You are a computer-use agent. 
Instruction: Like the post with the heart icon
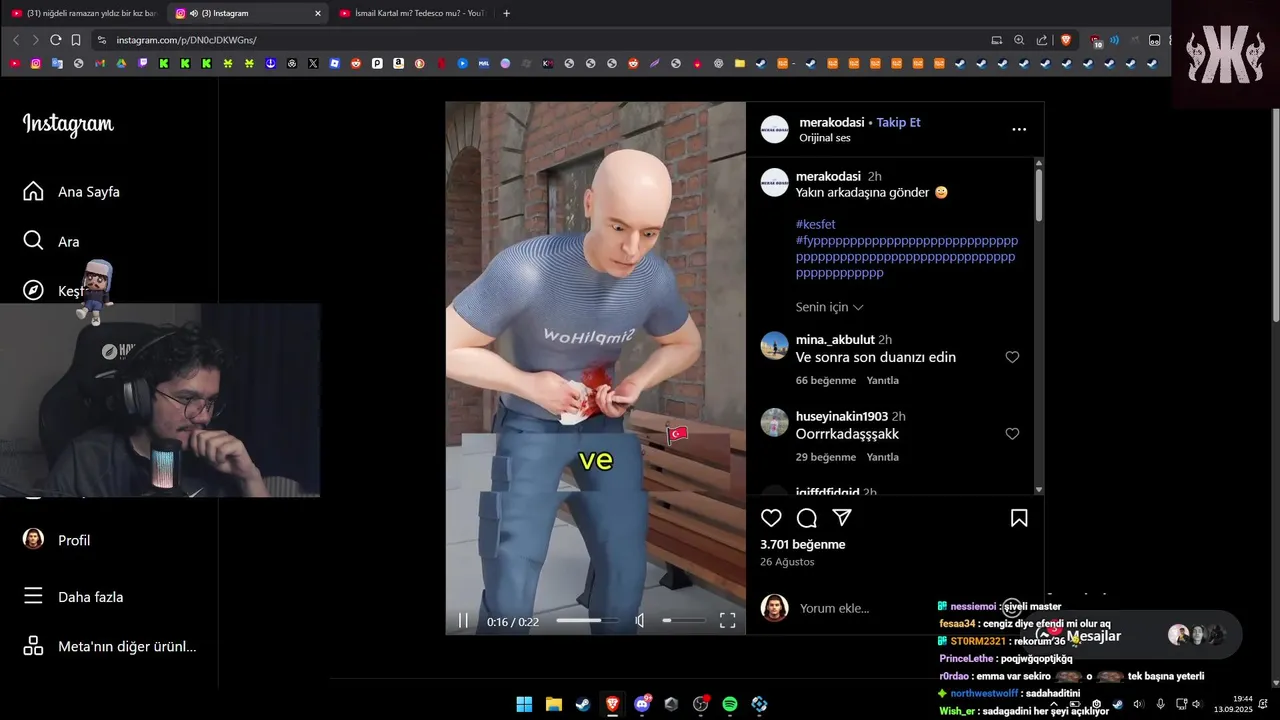tap(771, 518)
